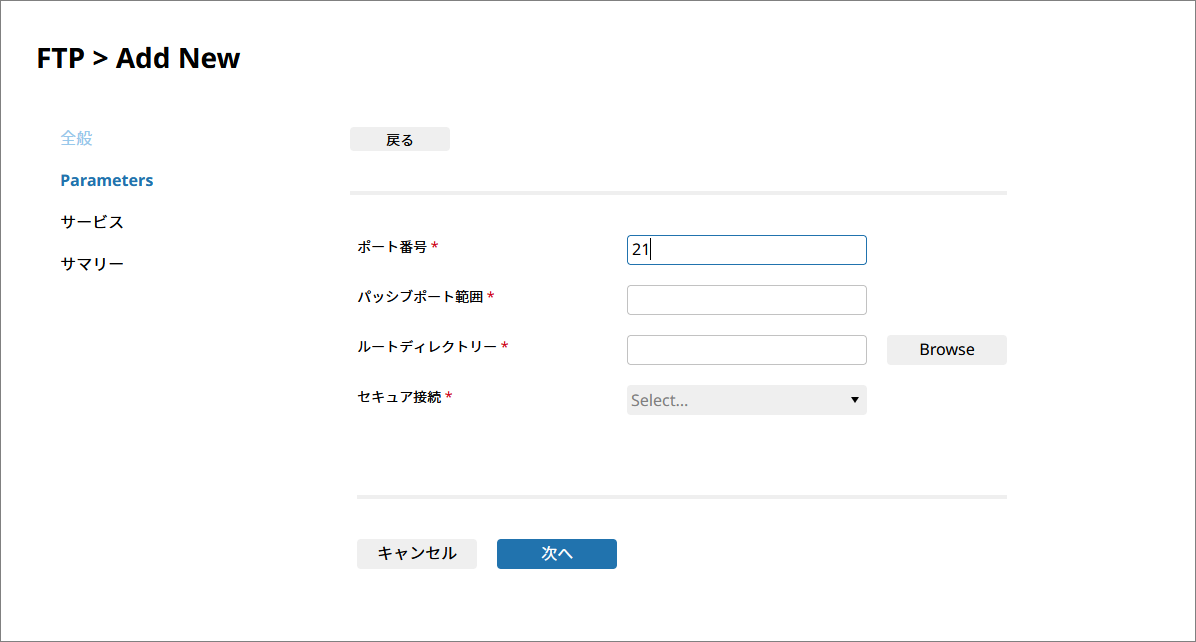Proceed with the 次へ button
The image size is (1196, 642).
pyautogui.click(x=556, y=554)
